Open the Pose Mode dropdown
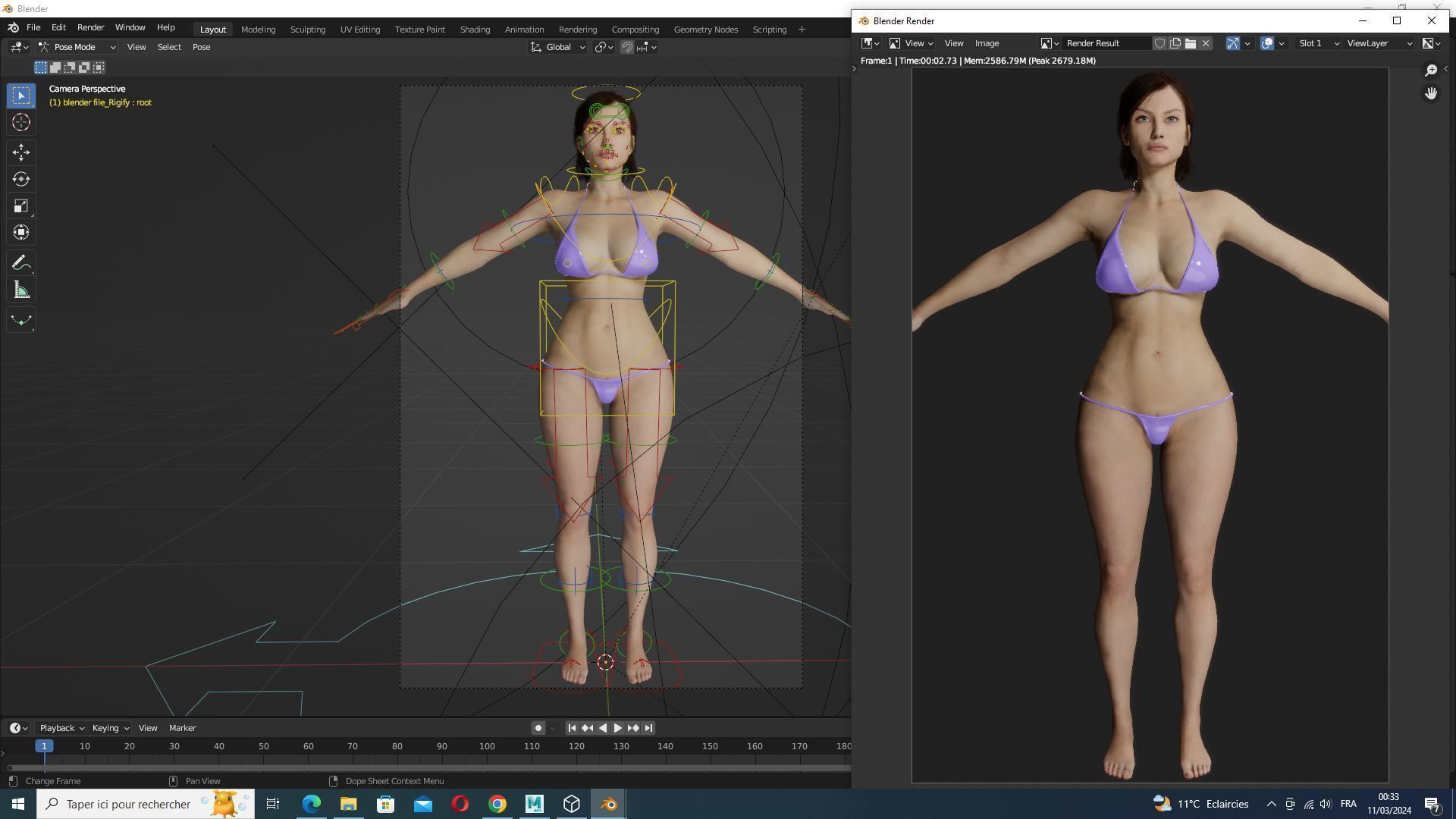This screenshot has height=819, width=1456. pyautogui.click(x=77, y=47)
